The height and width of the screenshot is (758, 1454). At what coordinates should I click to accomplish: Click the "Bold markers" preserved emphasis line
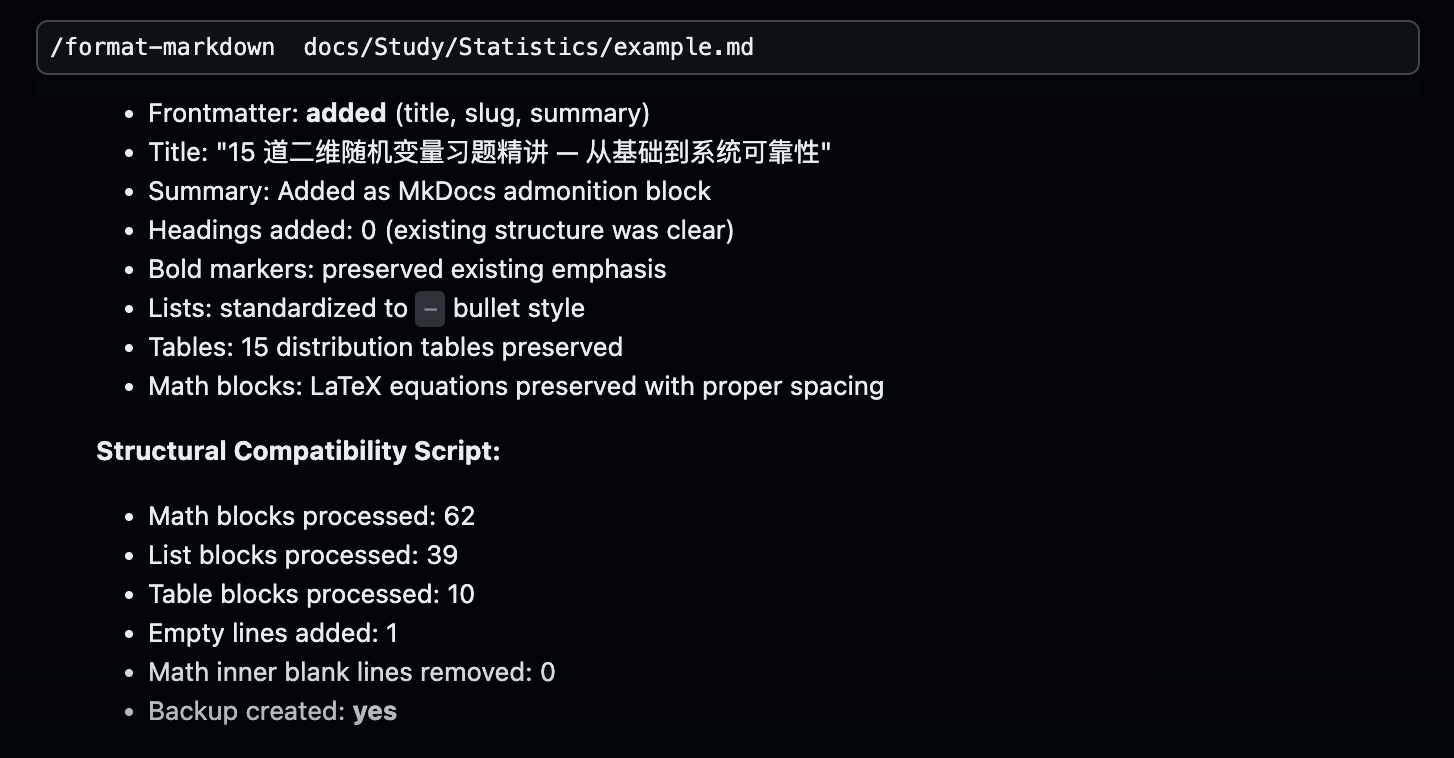[x=407, y=269]
